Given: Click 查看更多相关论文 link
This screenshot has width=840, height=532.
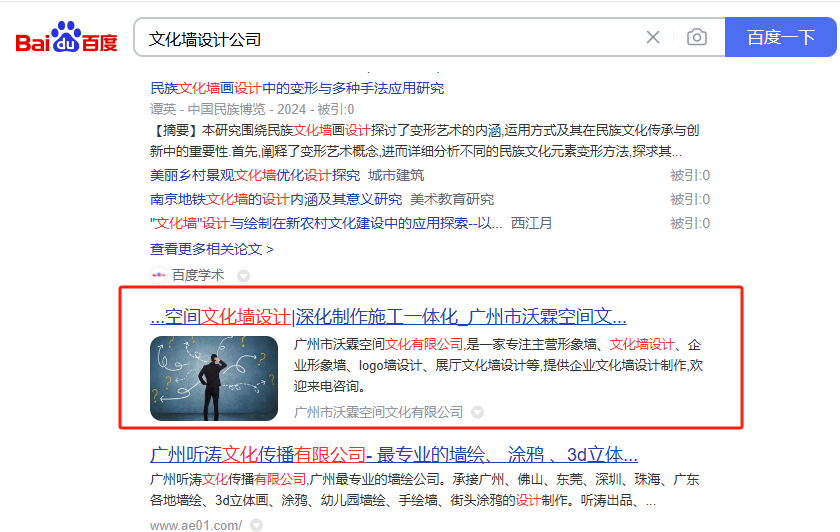Looking at the screenshot, I should [x=211, y=248].
